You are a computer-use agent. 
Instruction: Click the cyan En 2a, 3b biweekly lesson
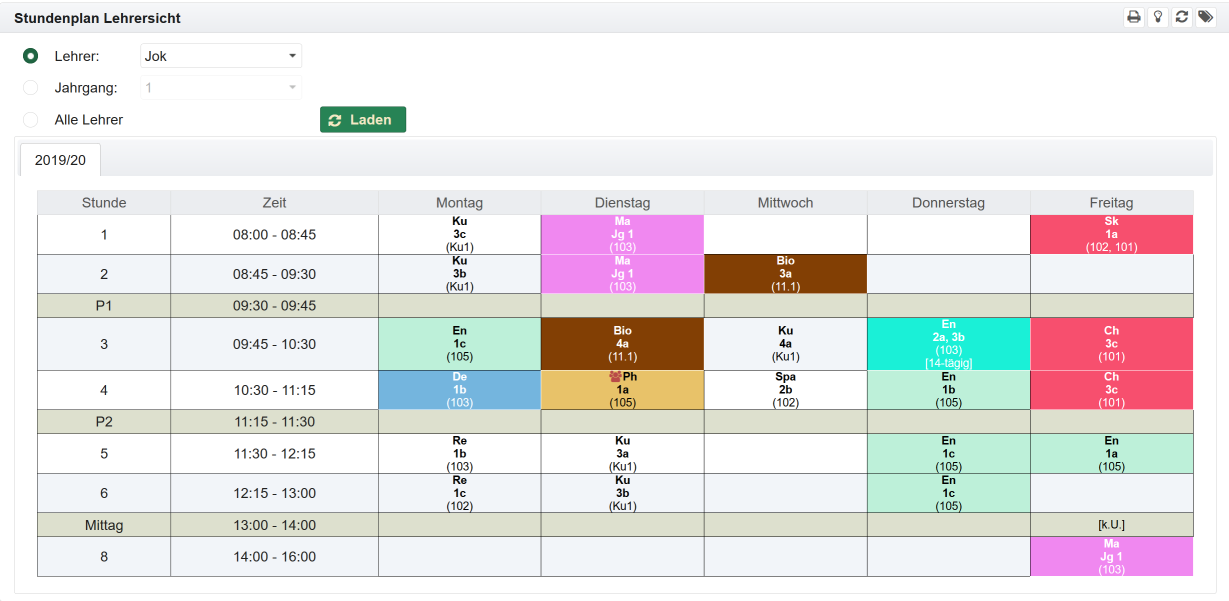click(x=948, y=344)
